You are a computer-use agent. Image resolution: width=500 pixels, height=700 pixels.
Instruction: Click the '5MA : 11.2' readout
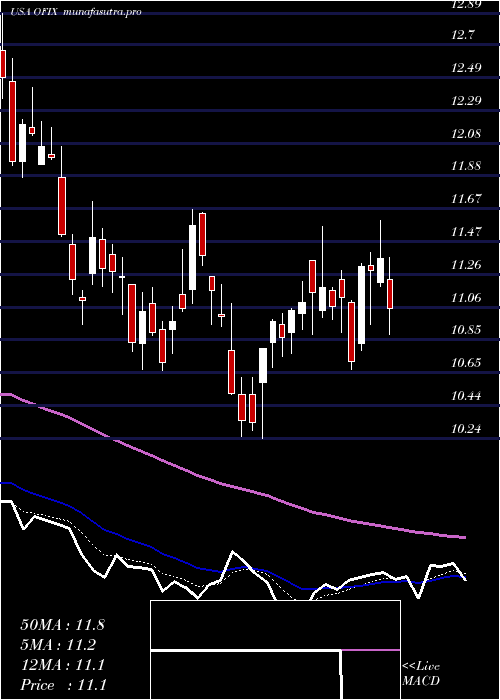pos(58,645)
